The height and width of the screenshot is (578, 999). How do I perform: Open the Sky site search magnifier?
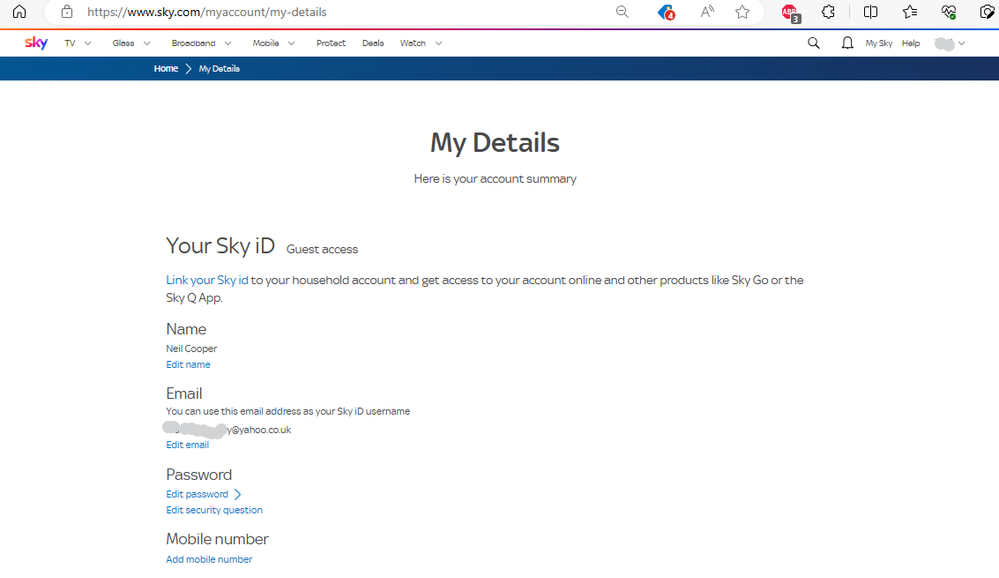click(x=814, y=43)
